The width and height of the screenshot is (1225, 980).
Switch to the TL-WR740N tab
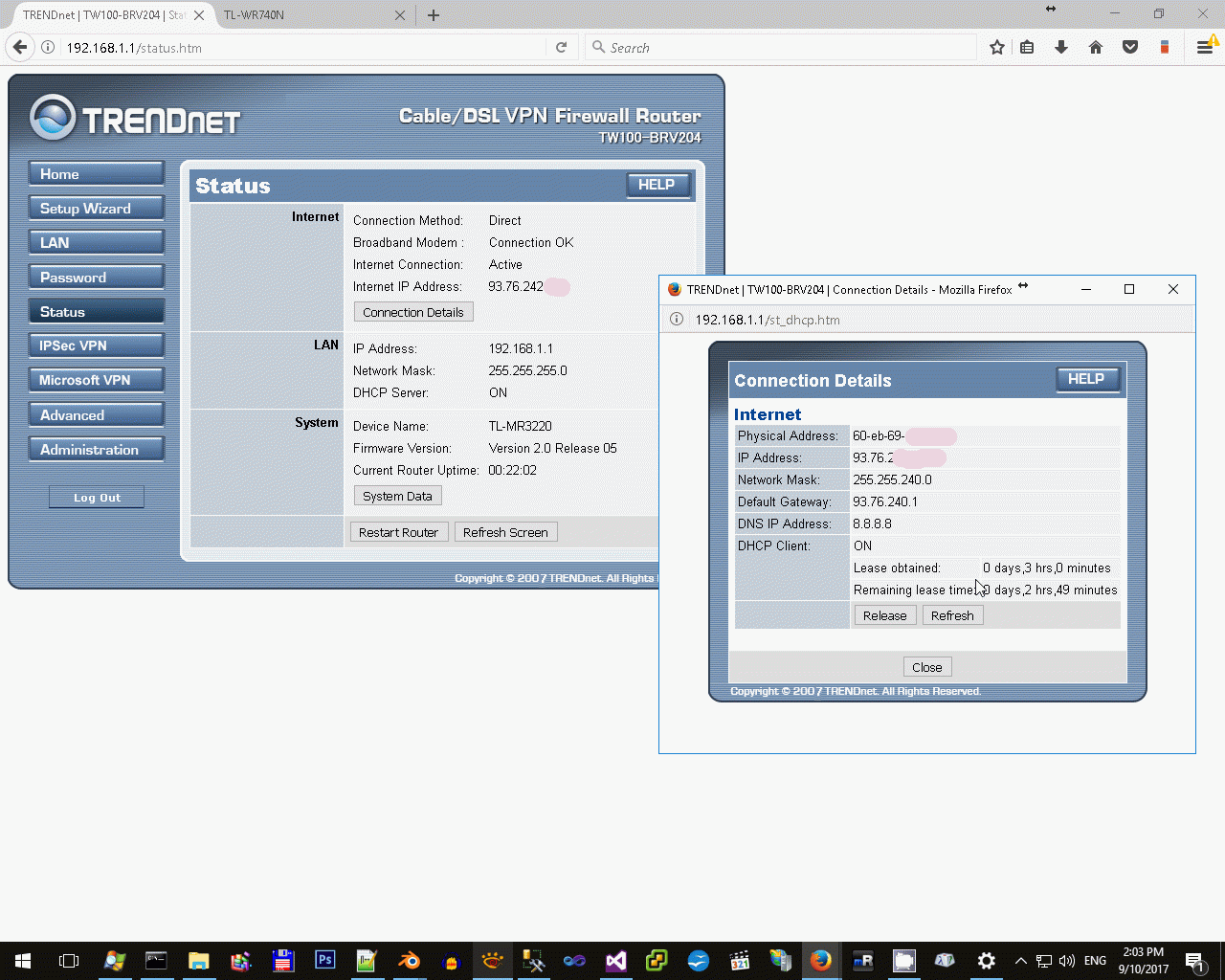coord(311,15)
